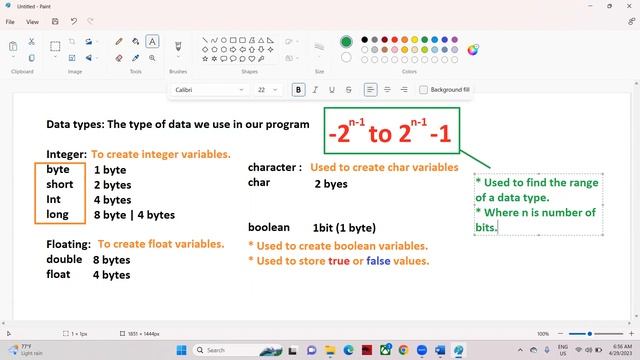Viewport: 640px width, 360px height.
Task: Choose the black color swatch
Action: [364, 40]
